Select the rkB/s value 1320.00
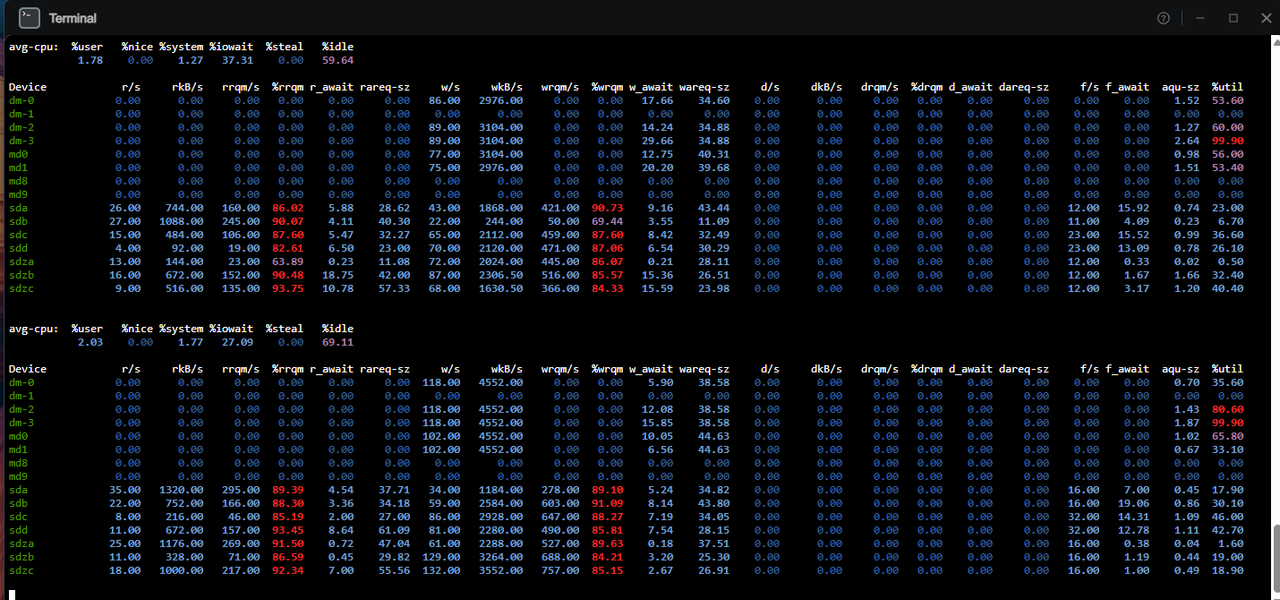The width and height of the screenshot is (1280, 600). [180, 490]
